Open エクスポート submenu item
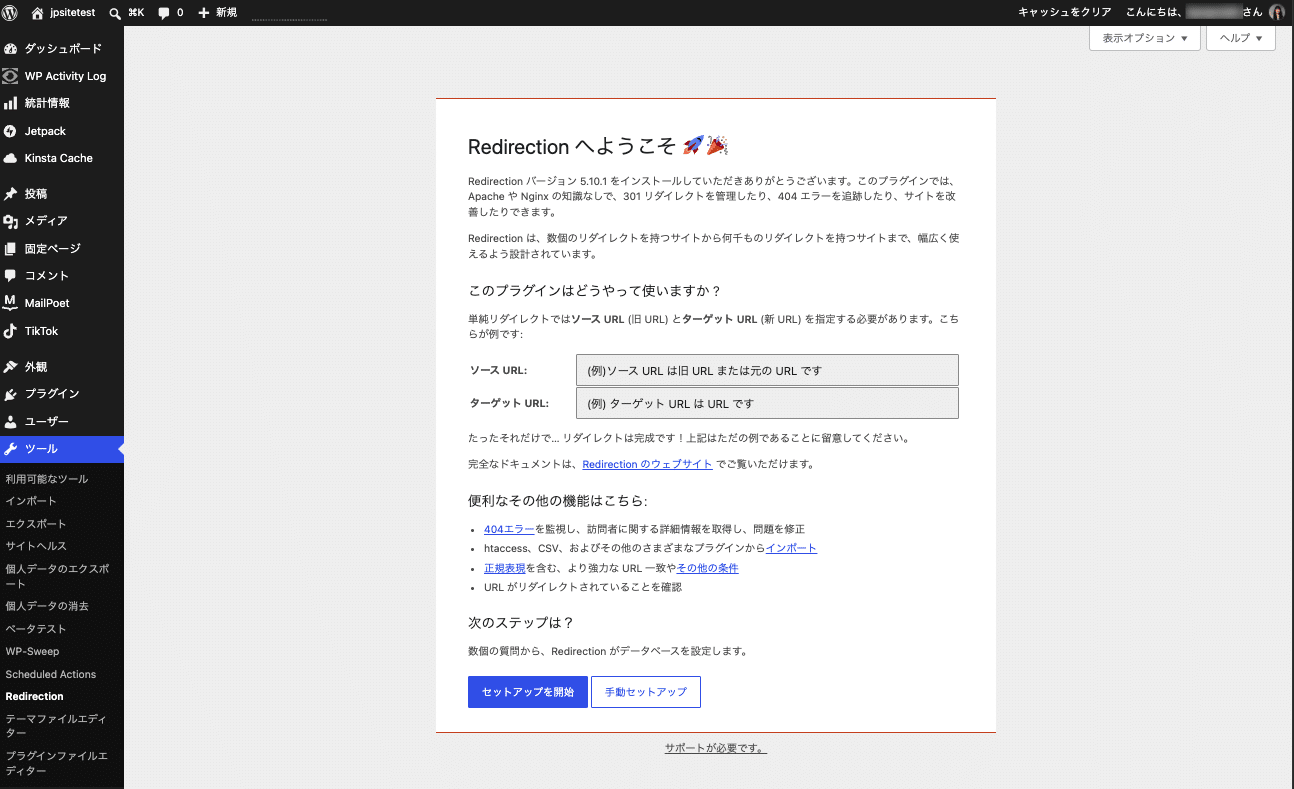1294x789 pixels. (36, 524)
